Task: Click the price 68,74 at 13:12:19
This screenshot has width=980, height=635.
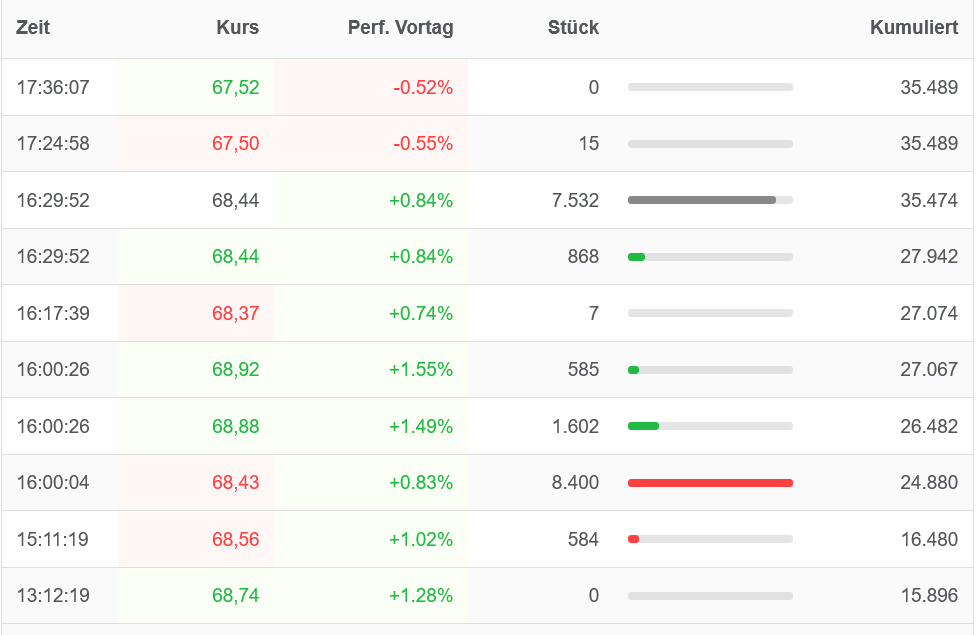Action: pyautogui.click(x=235, y=596)
